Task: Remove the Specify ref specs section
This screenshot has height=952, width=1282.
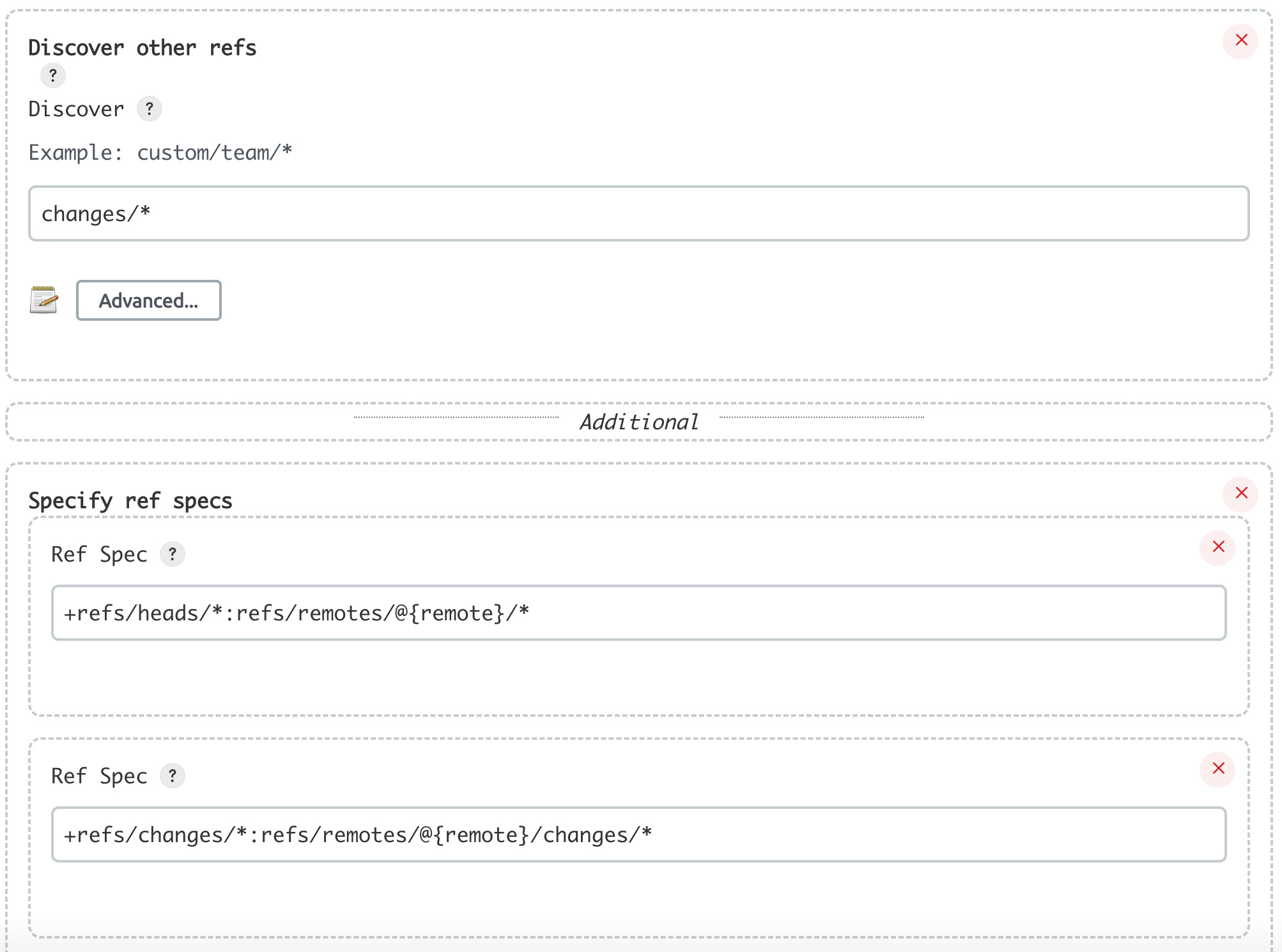Action: [1240, 494]
